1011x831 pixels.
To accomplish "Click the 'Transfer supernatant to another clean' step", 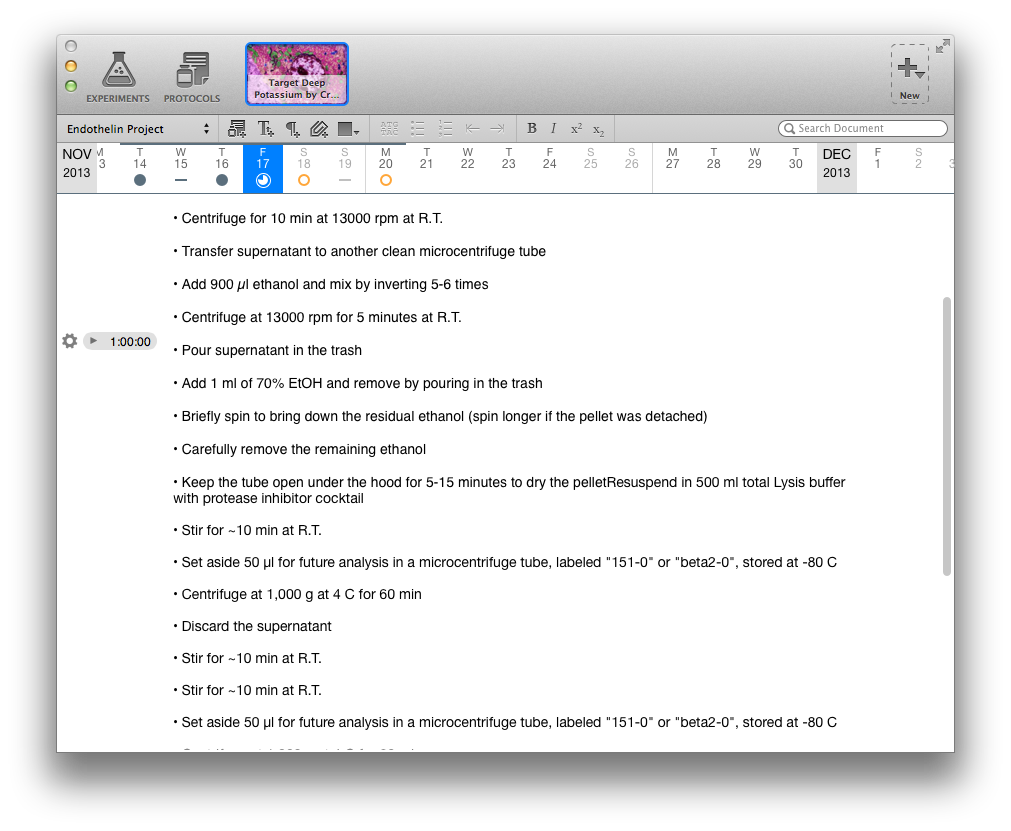I will coord(359,251).
